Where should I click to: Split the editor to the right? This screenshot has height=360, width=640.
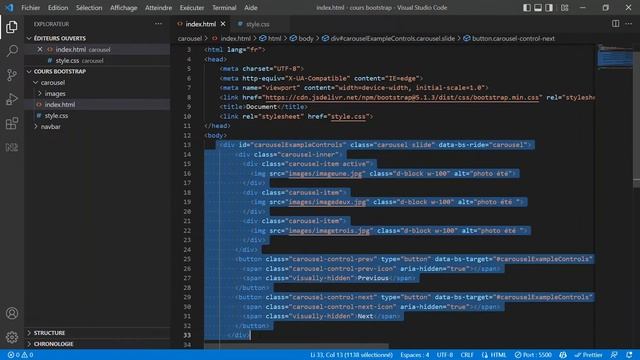616,24
